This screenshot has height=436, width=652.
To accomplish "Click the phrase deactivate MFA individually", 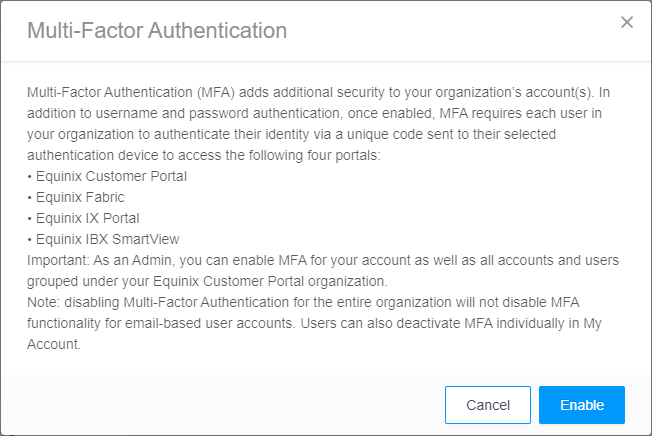I will click(x=481, y=323).
